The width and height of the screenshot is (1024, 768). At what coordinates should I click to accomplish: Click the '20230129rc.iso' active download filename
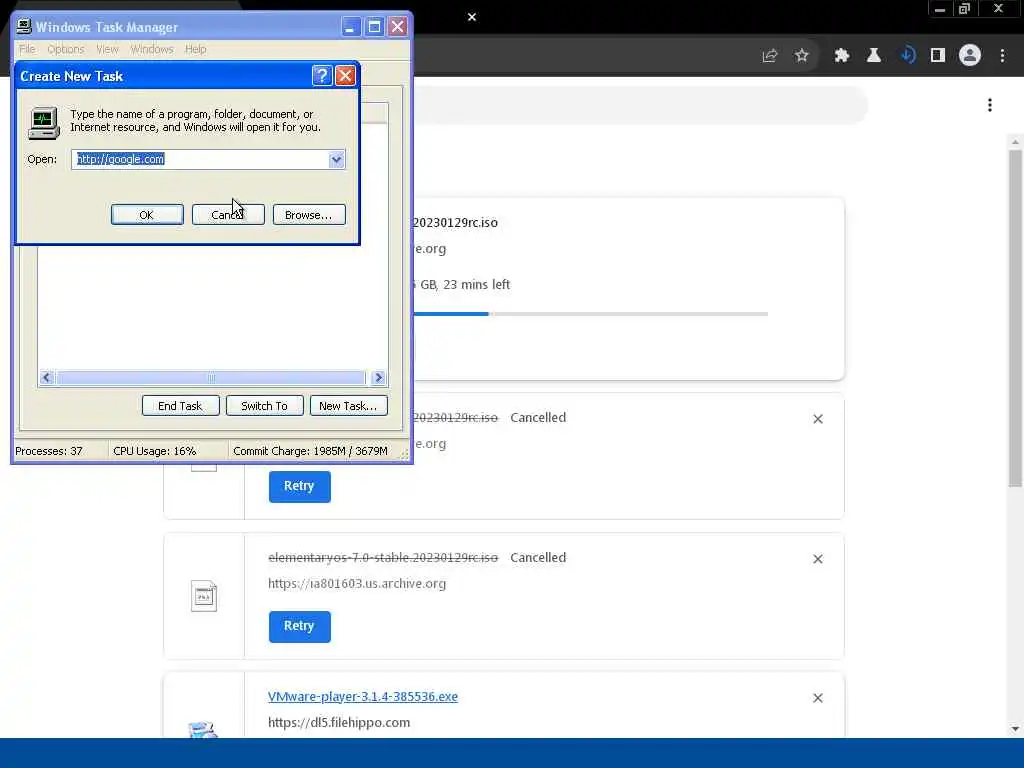[x=455, y=223]
